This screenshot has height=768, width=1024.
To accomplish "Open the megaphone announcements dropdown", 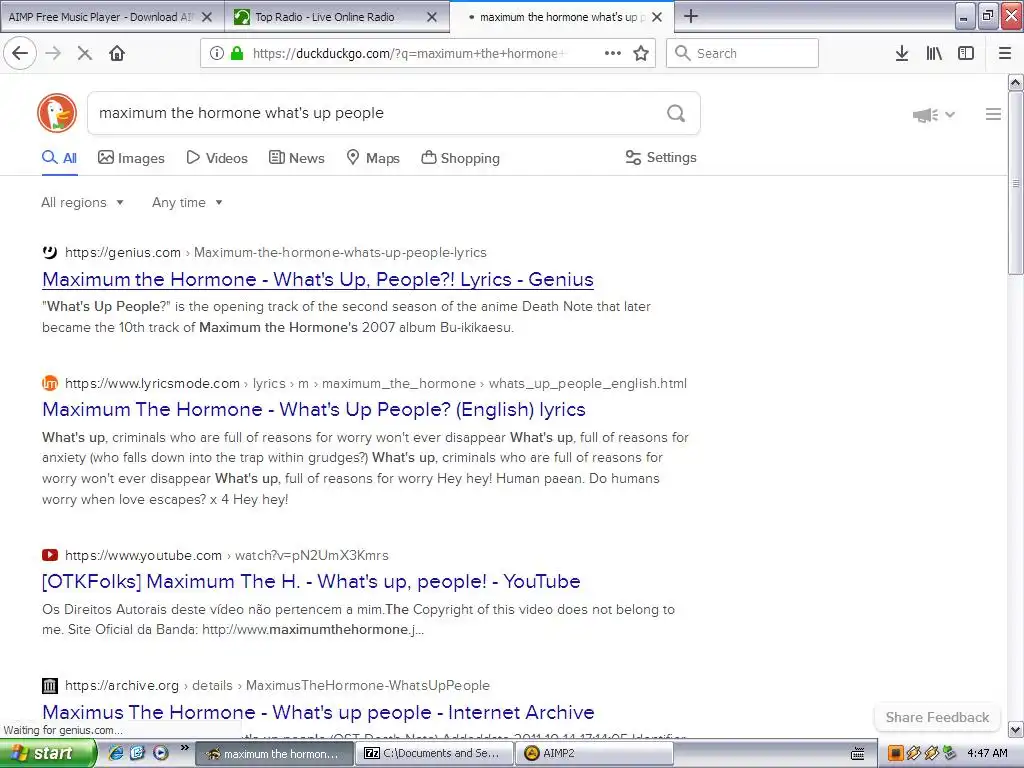I will pos(934,115).
